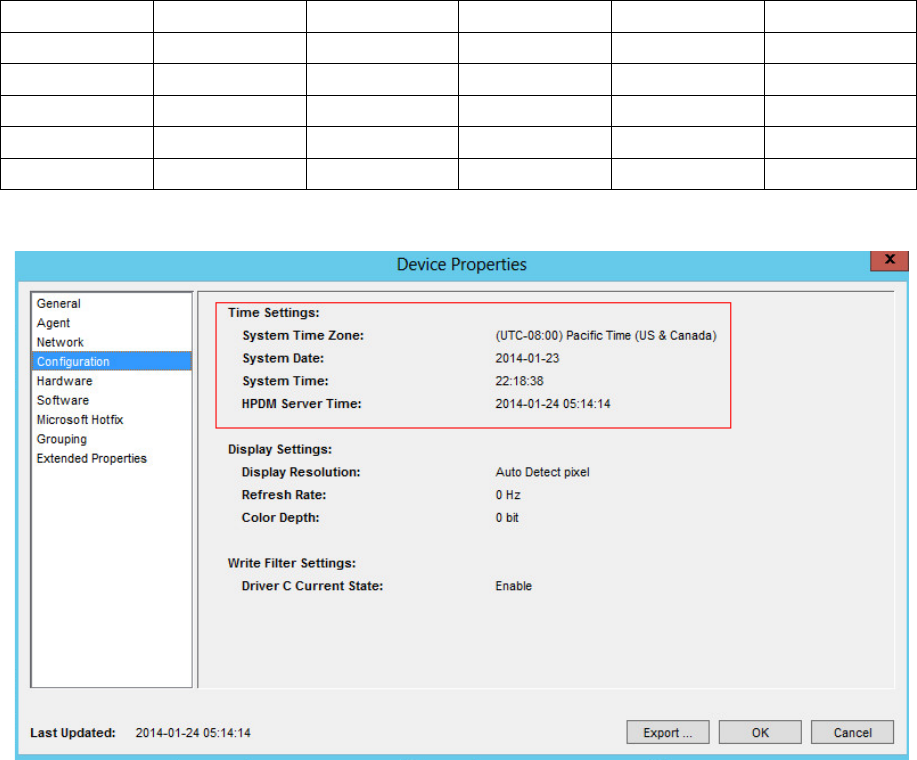917x760 pixels.
Task: Click the Driver C state Enable value
Action: click(x=514, y=586)
